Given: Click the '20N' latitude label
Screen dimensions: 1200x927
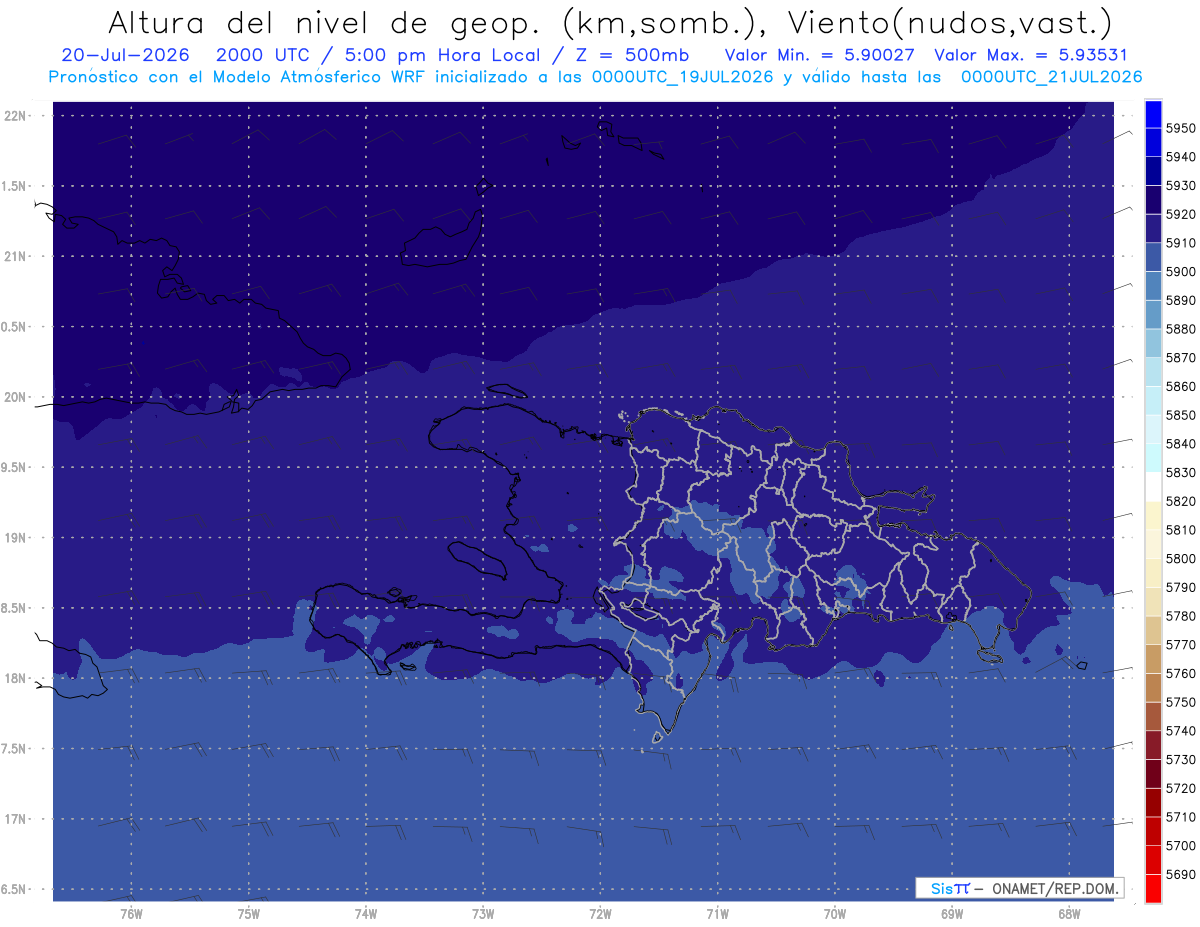Looking at the screenshot, I should click(17, 397).
